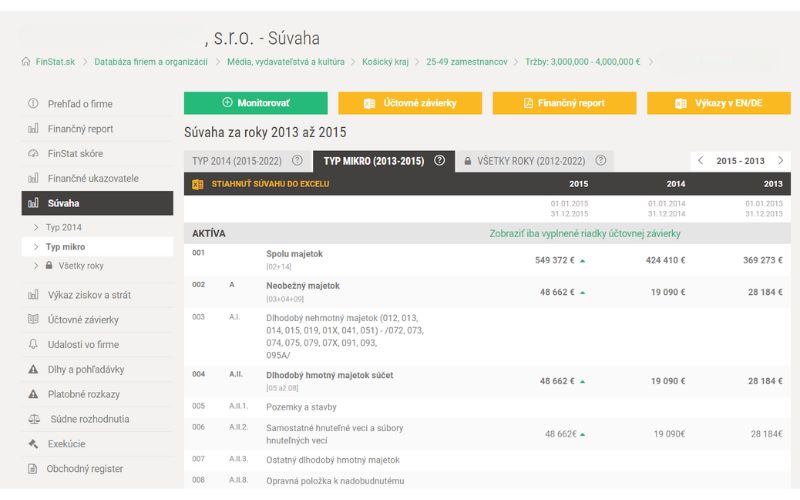The height and width of the screenshot is (500, 800).
Task: Advance year range with right chevron
Action: (x=781, y=161)
